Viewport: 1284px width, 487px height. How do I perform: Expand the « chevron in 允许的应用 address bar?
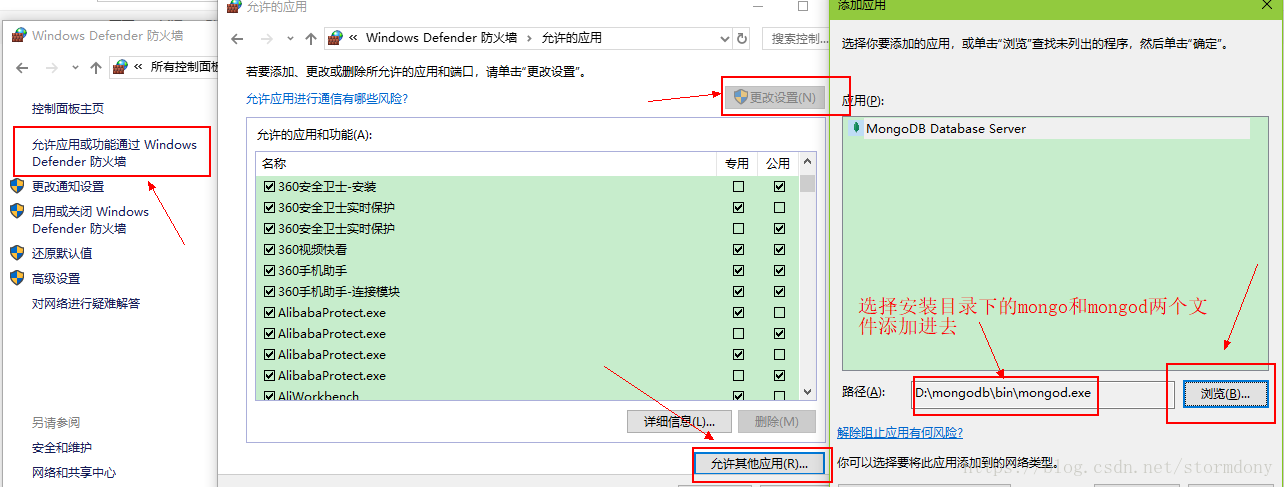pos(353,38)
